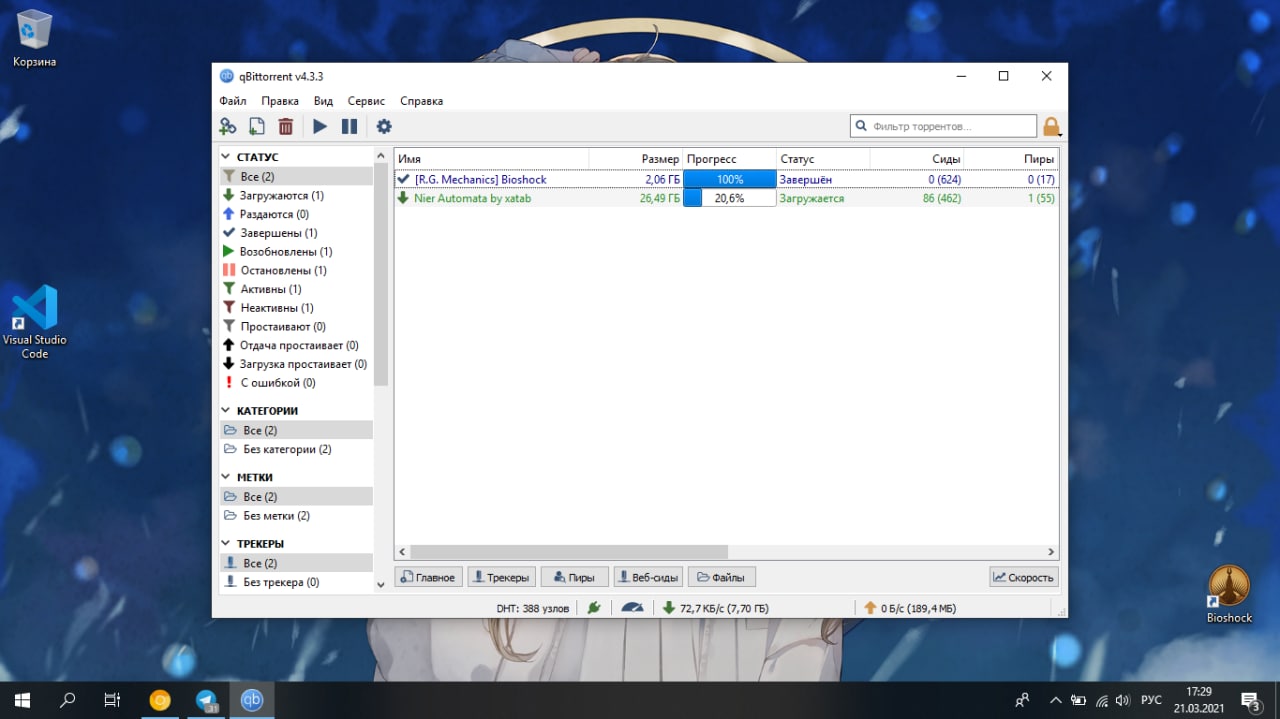Viewport: 1280px width, 719px height.
Task: Sort by Имя column header
Action: 491,159
